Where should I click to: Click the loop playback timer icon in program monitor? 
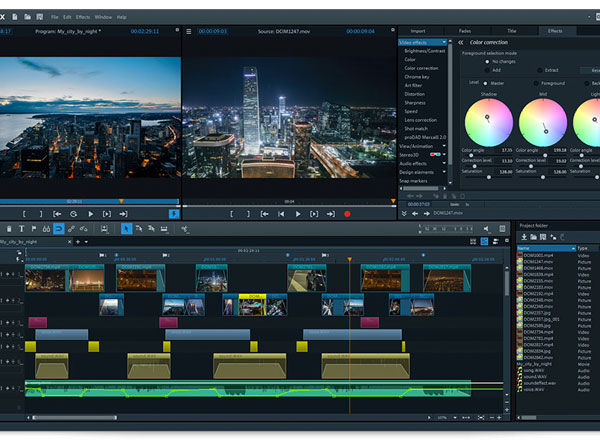tap(73, 214)
